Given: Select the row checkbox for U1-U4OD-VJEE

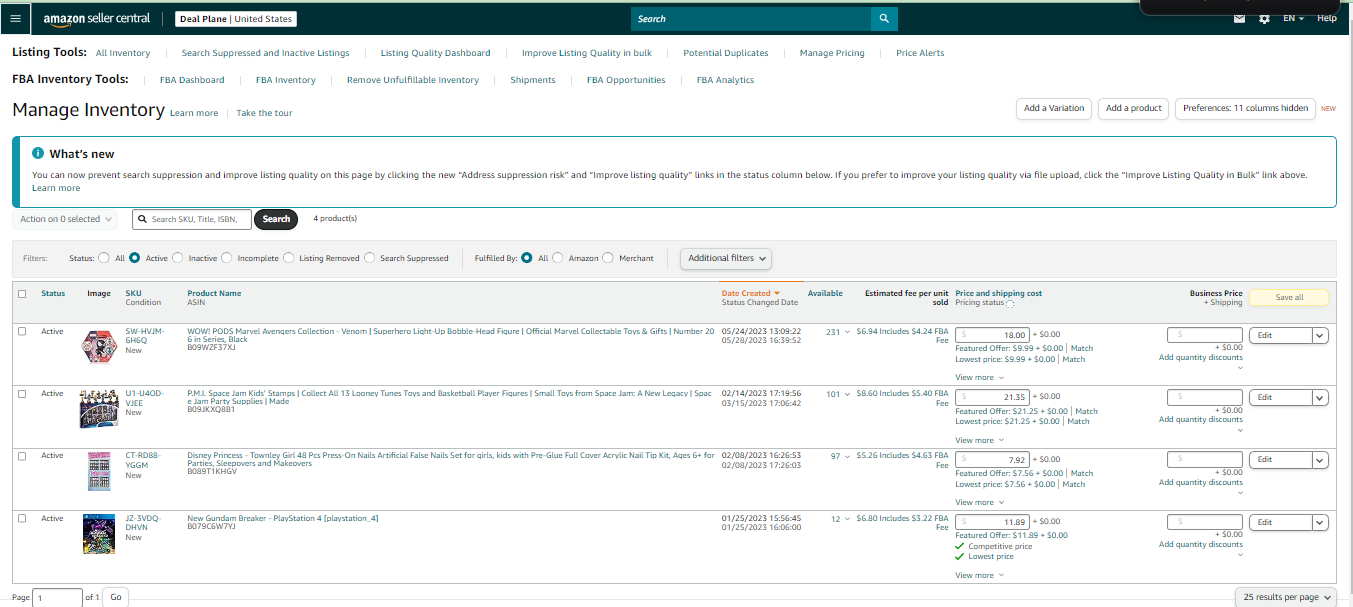Looking at the screenshot, I should pyautogui.click(x=22, y=394).
